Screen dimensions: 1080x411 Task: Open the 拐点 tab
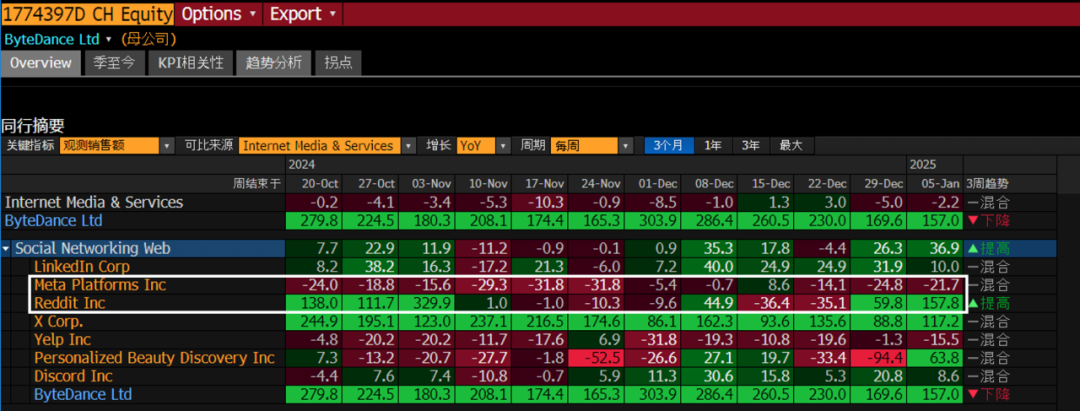coord(338,63)
